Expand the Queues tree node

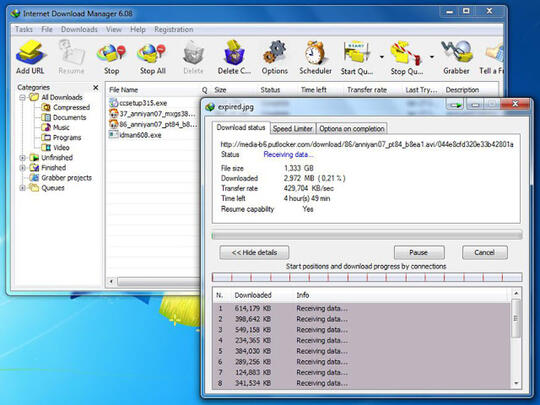coord(23,188)
